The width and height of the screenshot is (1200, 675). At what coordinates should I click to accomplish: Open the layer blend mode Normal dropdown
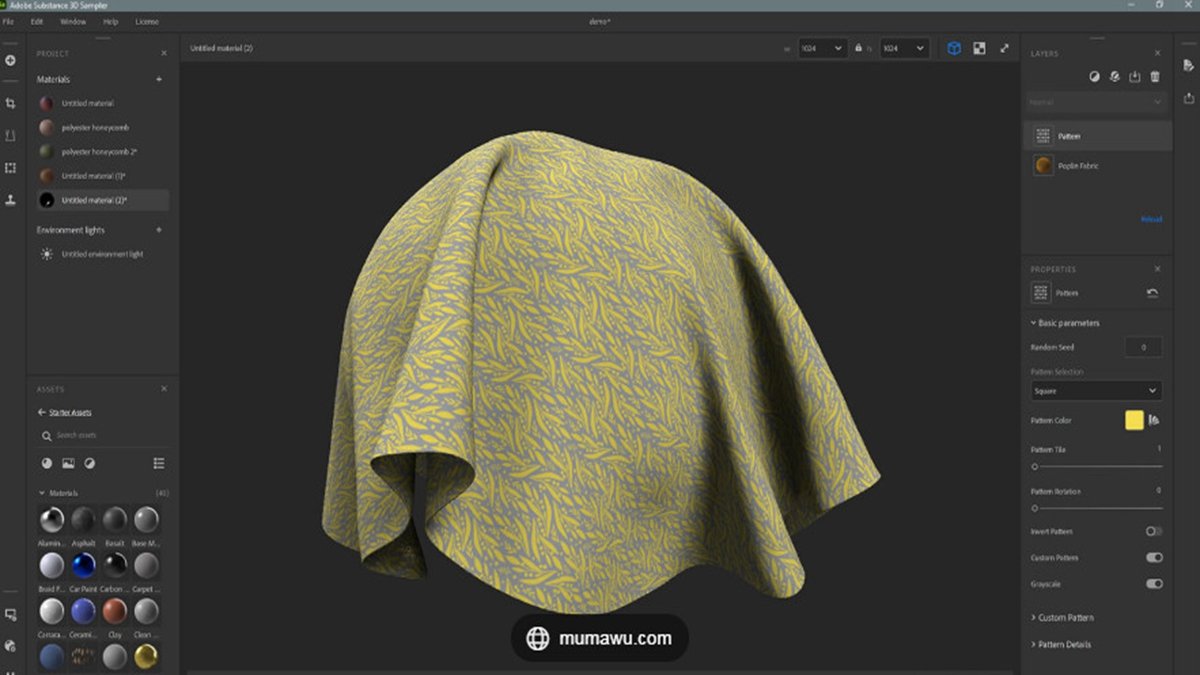coord(1096,102)
